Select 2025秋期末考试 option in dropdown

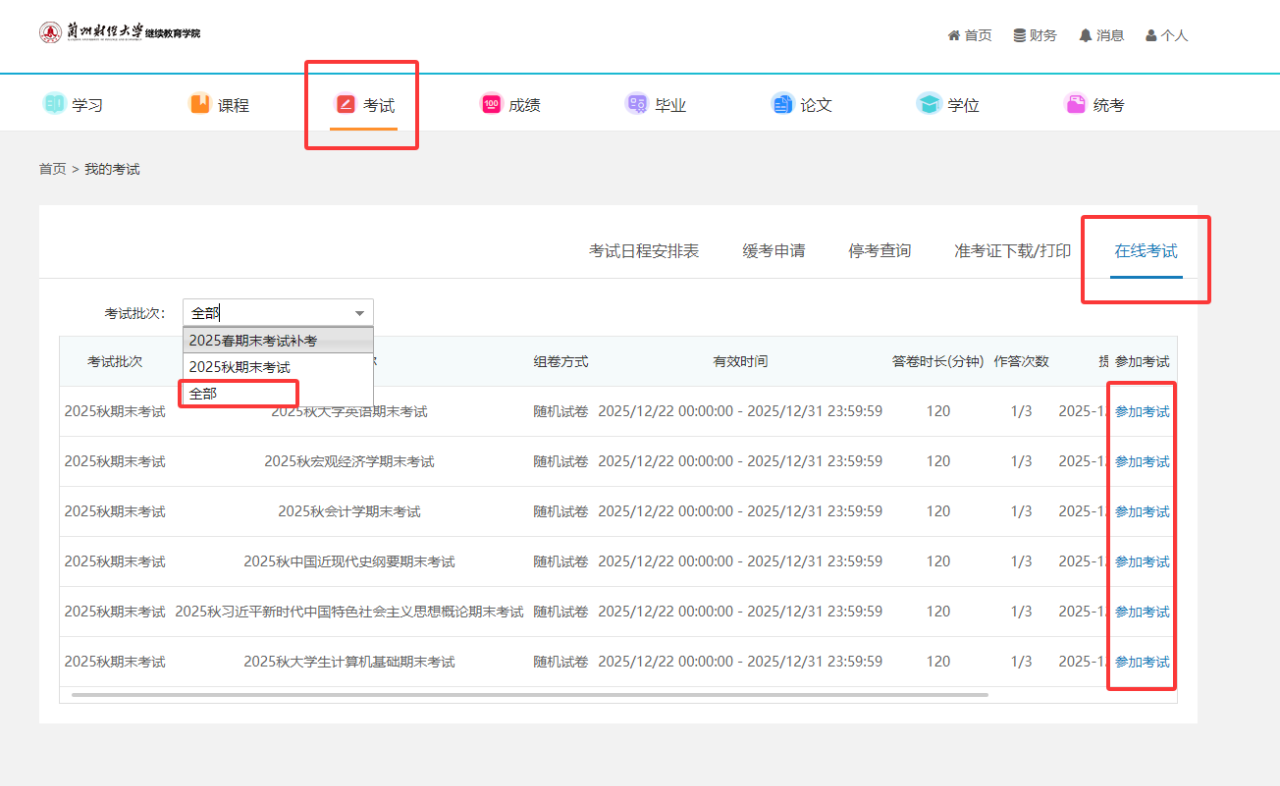coord(240,367)
